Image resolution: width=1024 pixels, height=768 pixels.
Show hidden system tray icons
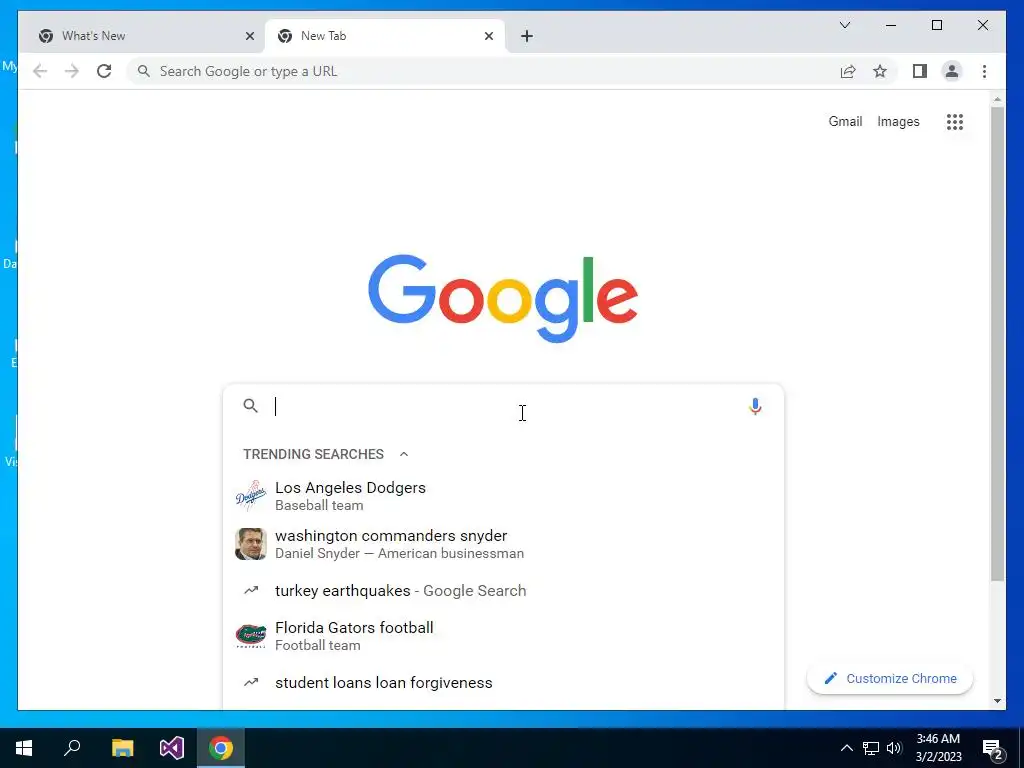click(846, 748)
